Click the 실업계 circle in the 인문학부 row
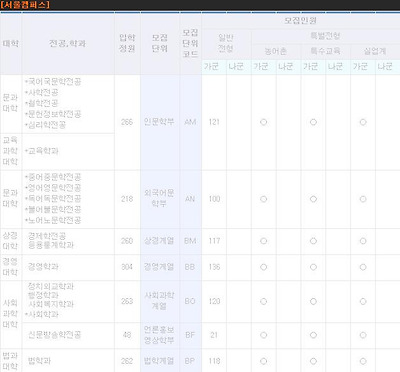The image size is (400, 372). tap(363, 122)
